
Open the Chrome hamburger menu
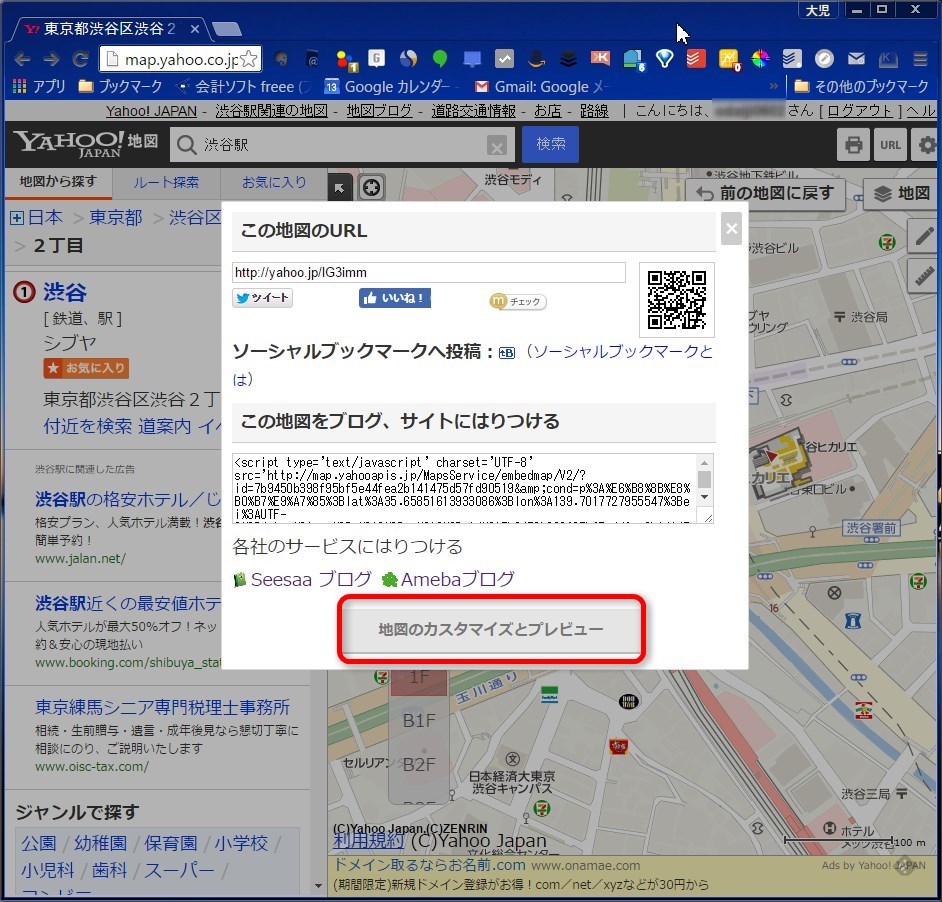(x=920, y=59)
